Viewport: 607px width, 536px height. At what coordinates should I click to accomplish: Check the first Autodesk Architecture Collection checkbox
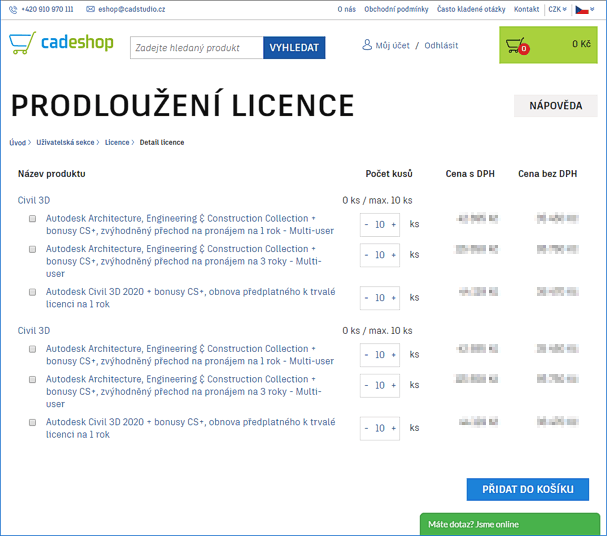[32, 219]
